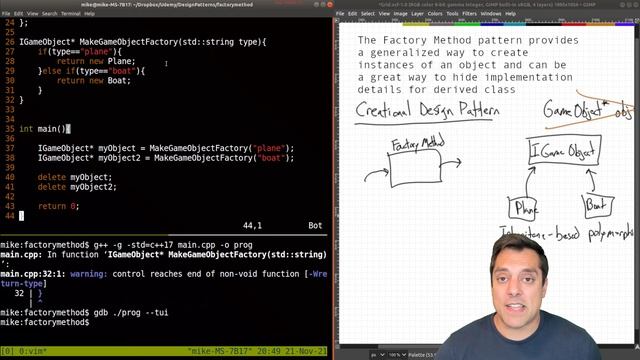
Task: Click the vim cursor position '44,1'
Action: pyautogui.click(x=252, y=226)
